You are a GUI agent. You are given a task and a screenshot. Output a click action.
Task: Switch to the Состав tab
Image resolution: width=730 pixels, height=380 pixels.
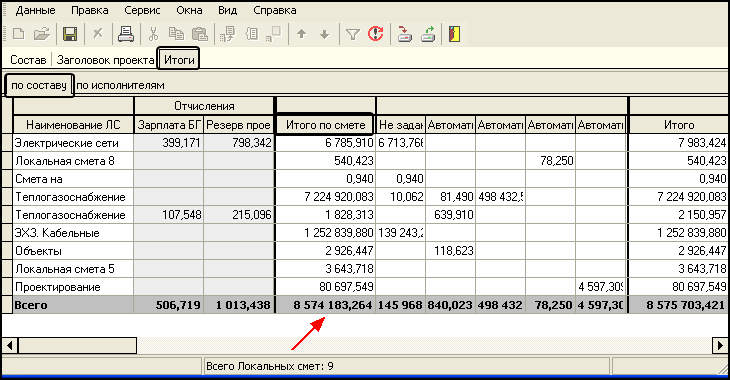pos(28,60)
